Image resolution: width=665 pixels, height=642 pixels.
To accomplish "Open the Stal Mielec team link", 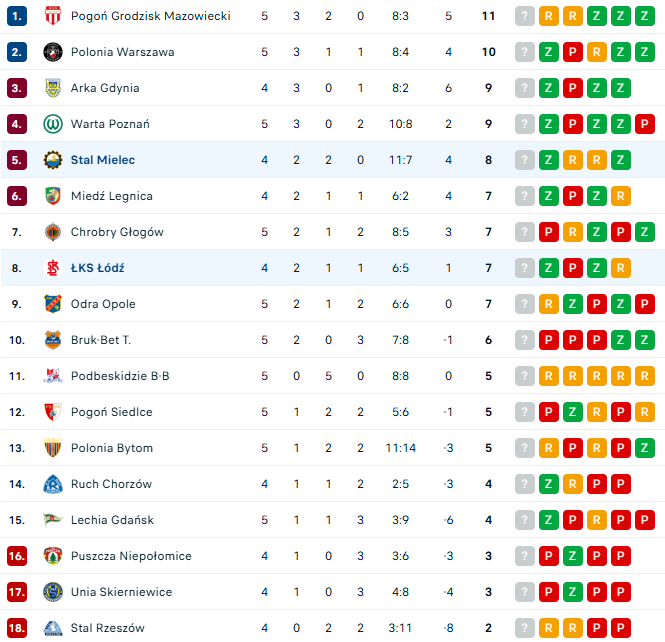I will click(x=103, y=160).
